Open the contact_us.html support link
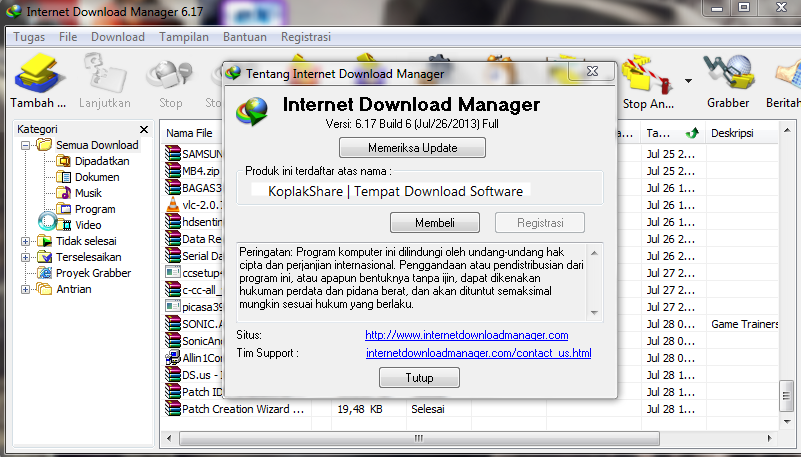The width and height of the screenshot is (801, 457). point(479,353)
